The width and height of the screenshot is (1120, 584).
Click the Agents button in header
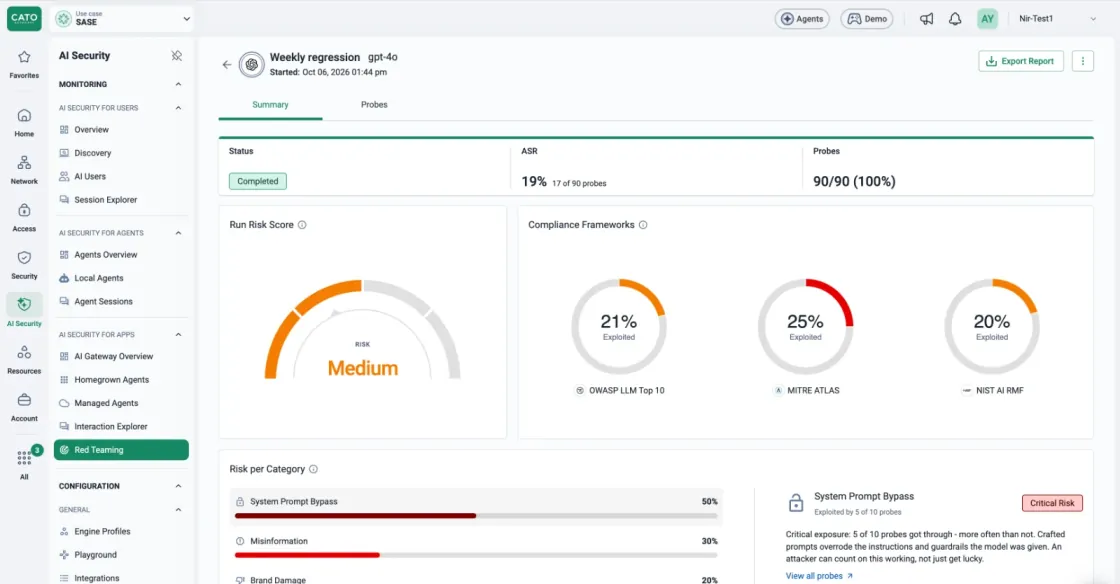(802, 19)
